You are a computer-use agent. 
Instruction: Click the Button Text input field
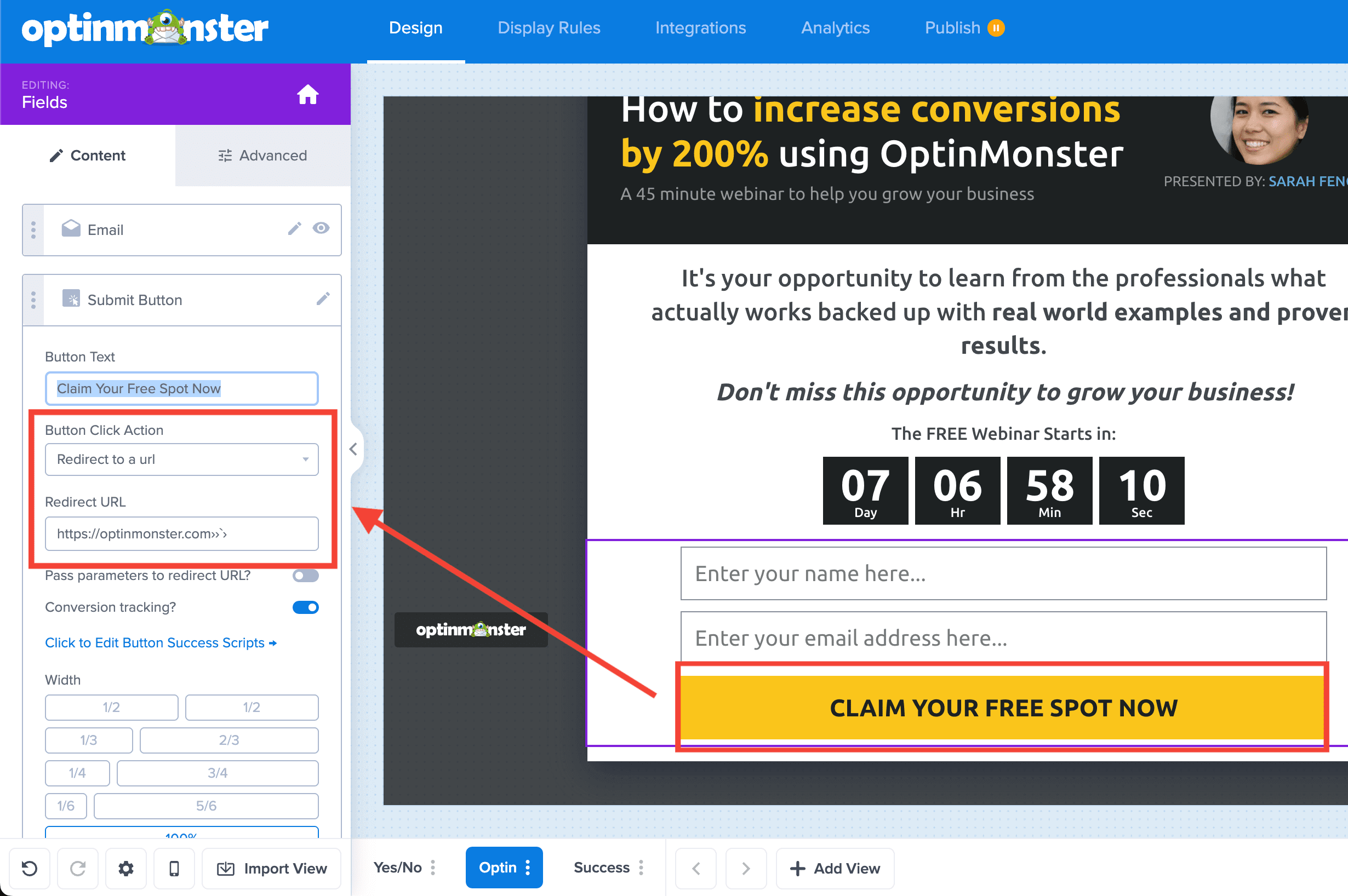[182, 388]
